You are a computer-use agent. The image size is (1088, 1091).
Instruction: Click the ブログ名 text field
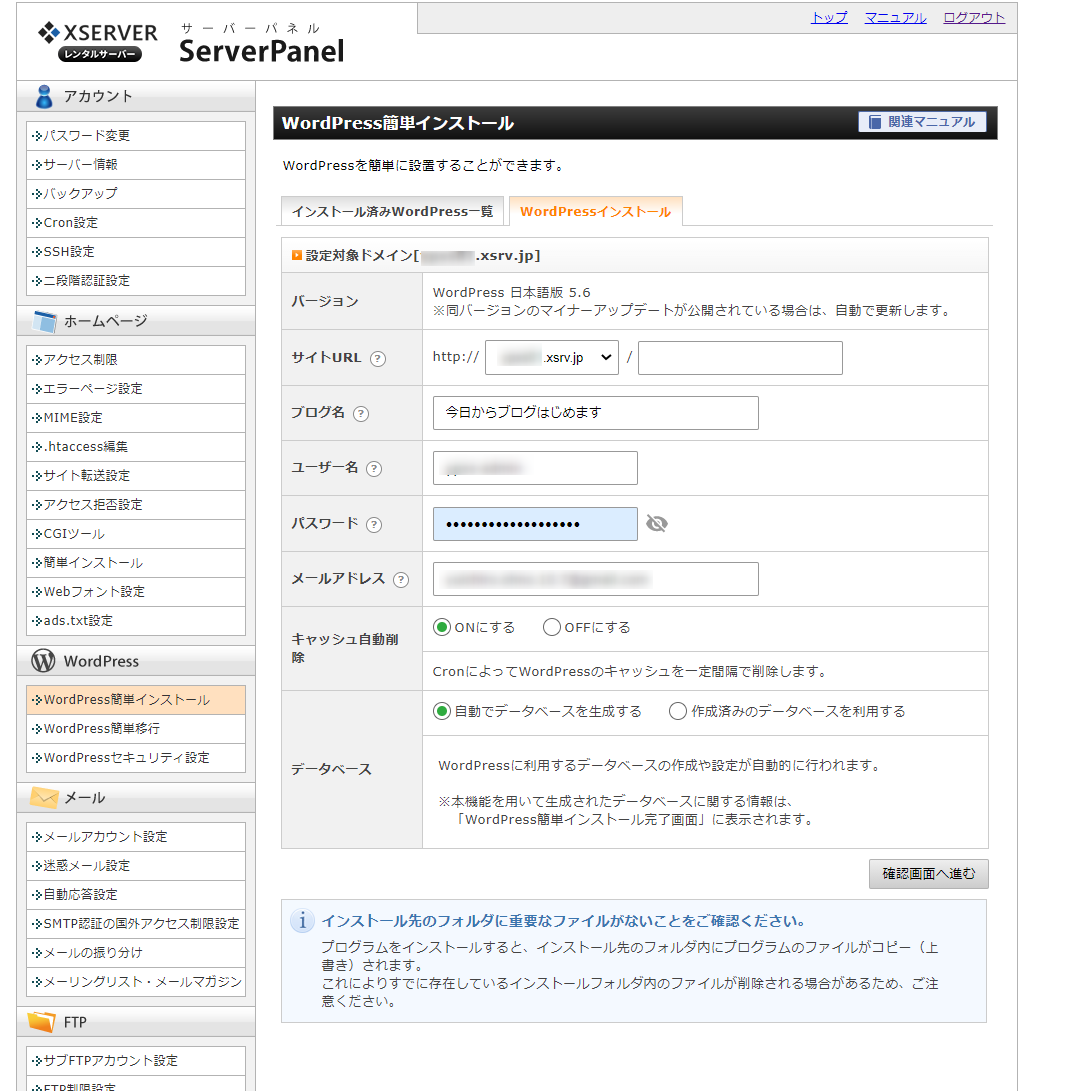coord(595,413)
